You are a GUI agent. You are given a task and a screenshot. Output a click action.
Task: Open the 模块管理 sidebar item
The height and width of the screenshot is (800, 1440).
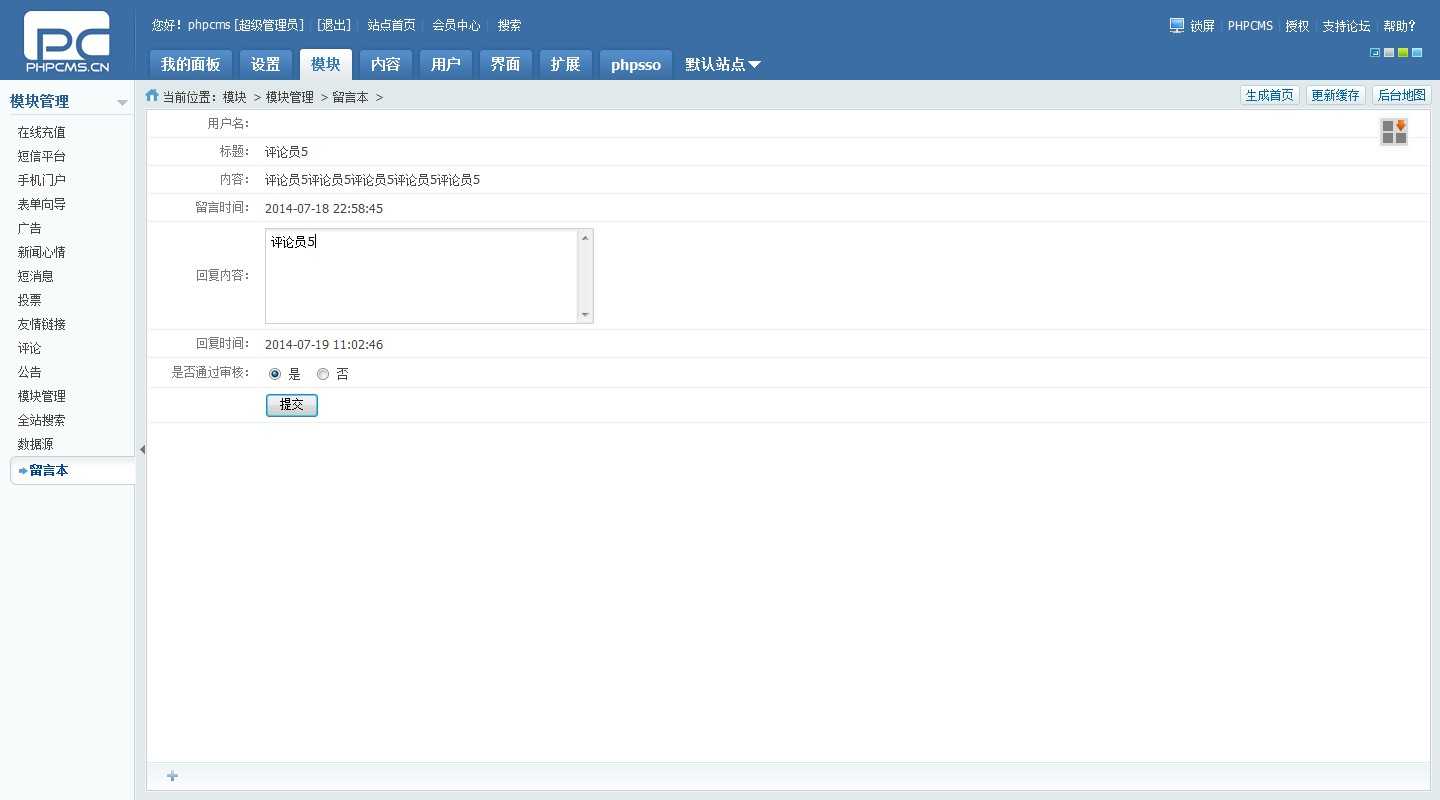42,396
